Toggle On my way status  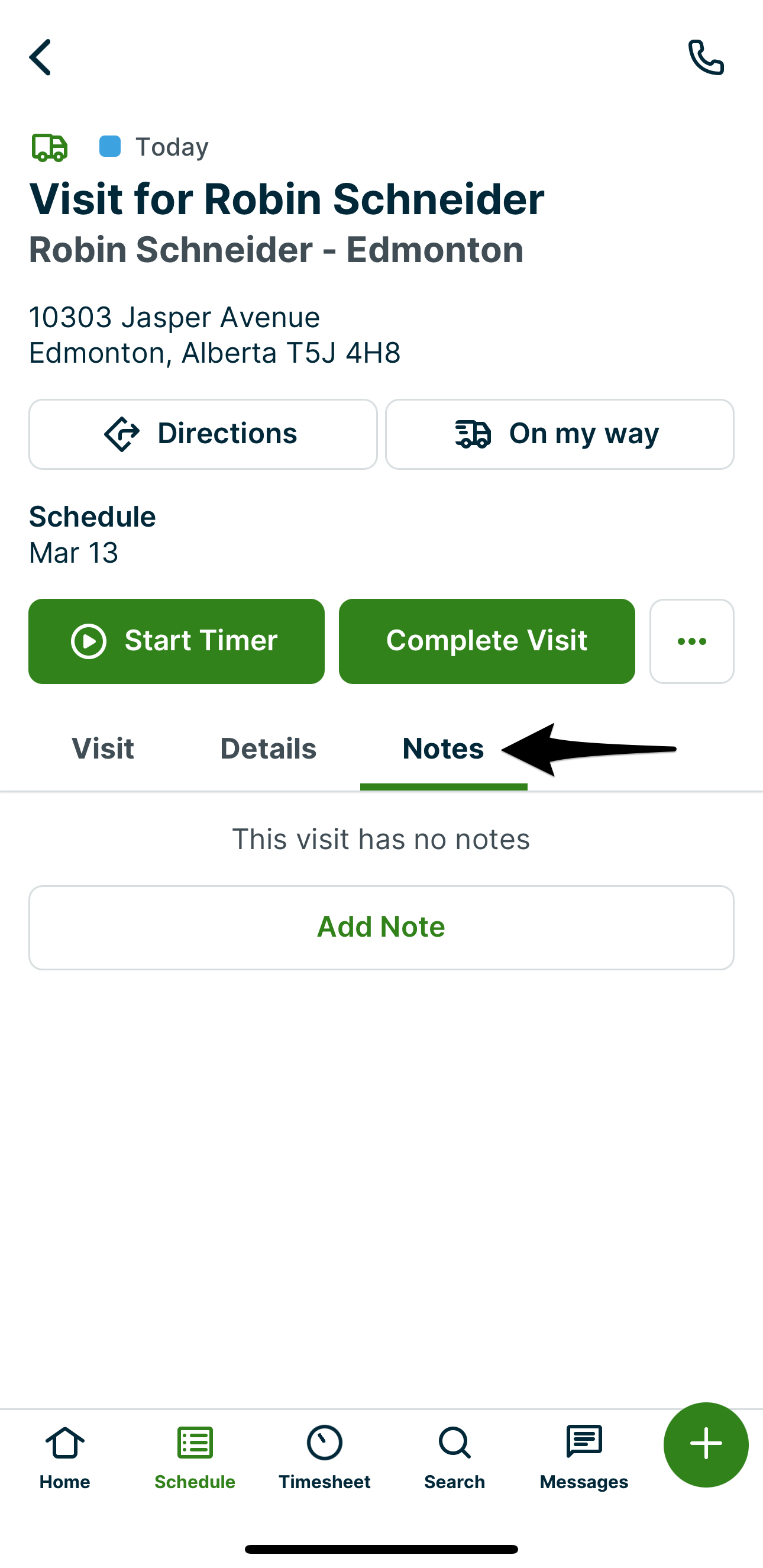[558, 433]
